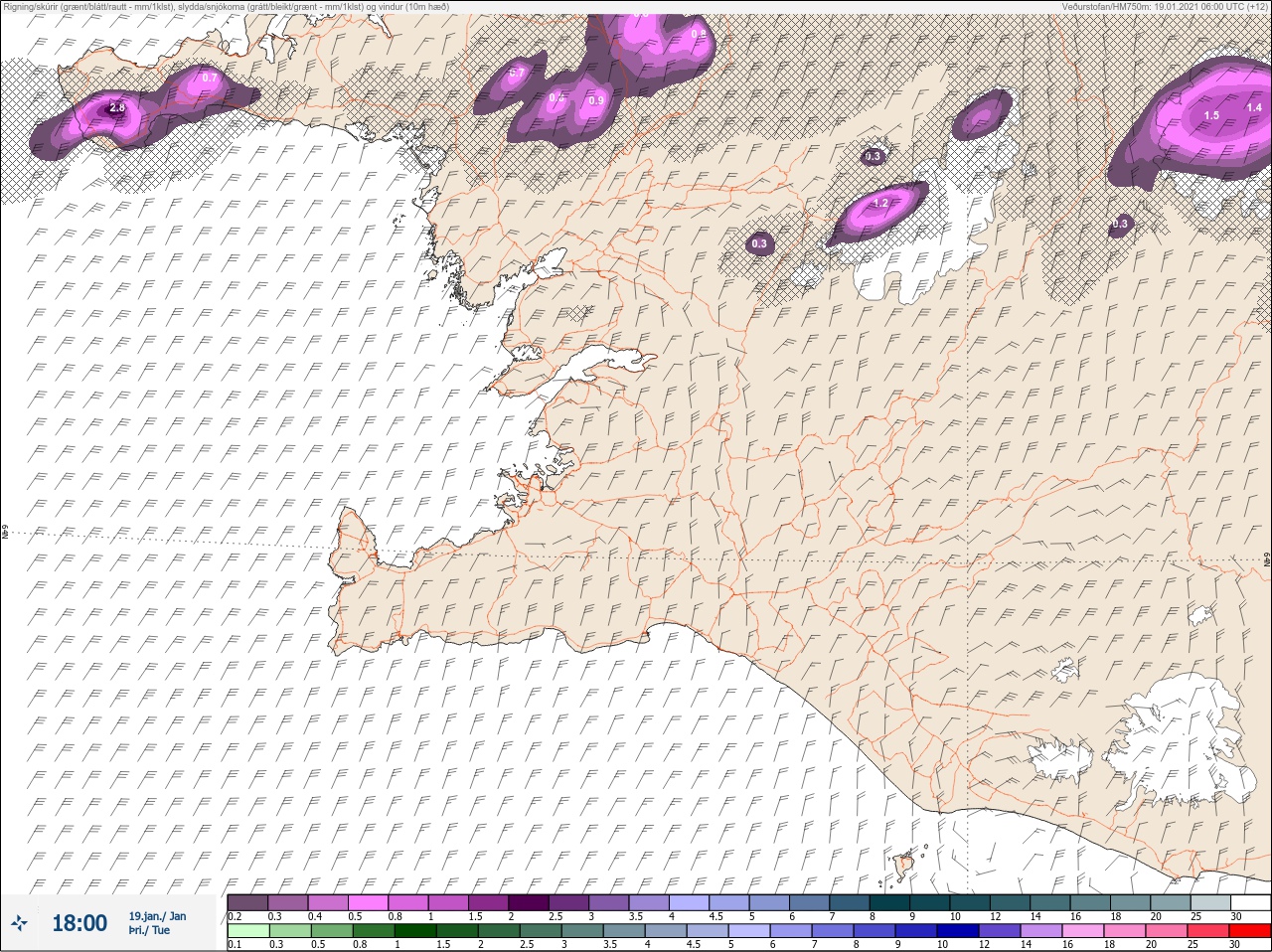1272x952 pixels.
Task: Pick the red swatch ending the lower legend
Action: 1249,931
